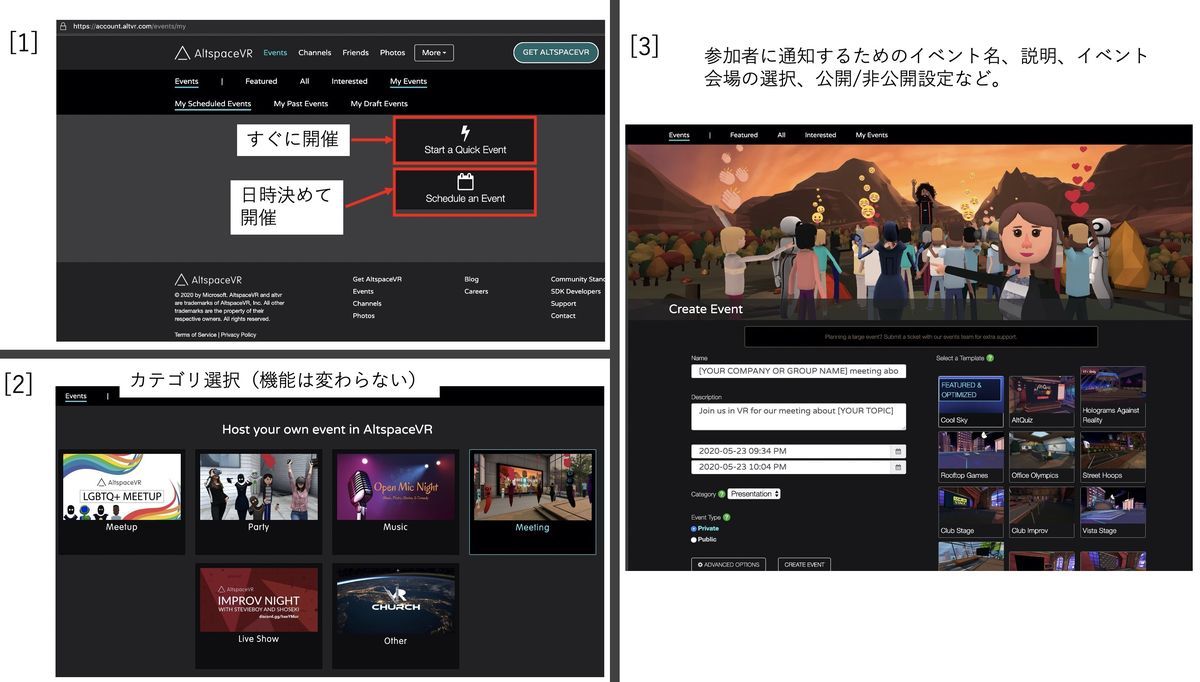This screenshot has width=1200, height=682.
Task: Click the padlock icon in the address bar
Action: (62, 24)
